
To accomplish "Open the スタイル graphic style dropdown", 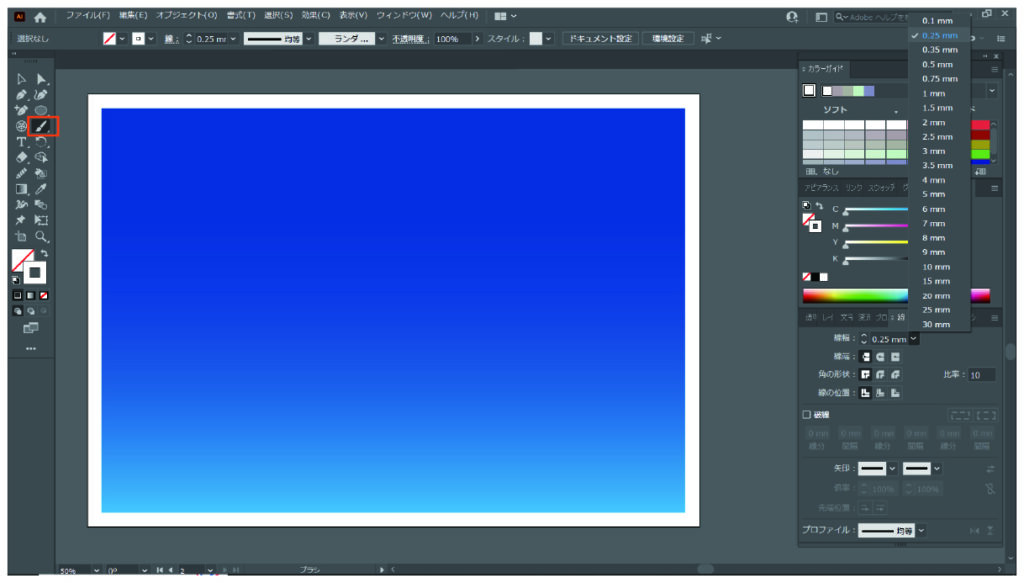I will [548, 39].
